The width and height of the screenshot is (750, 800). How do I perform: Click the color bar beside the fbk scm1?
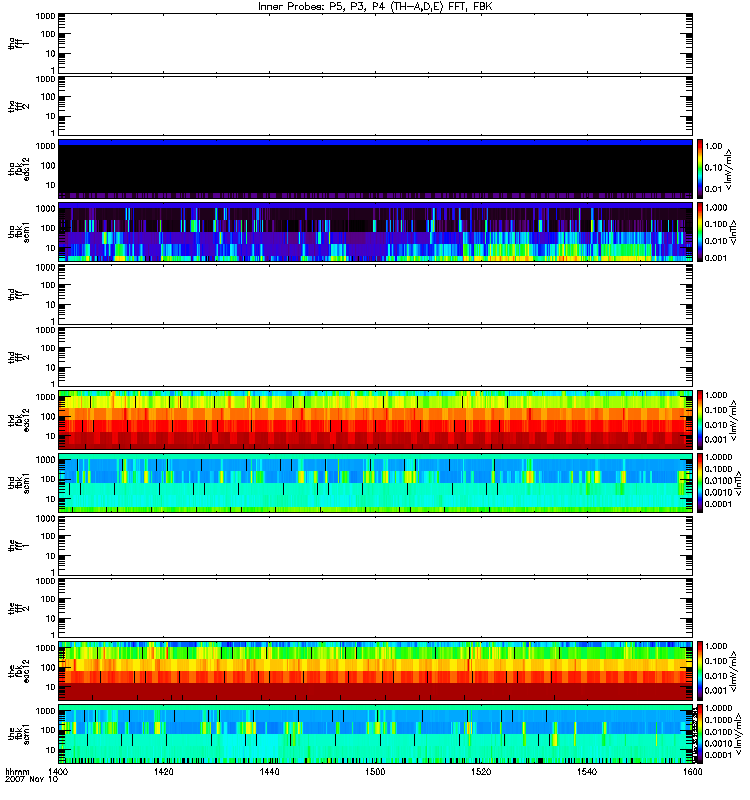700,734
